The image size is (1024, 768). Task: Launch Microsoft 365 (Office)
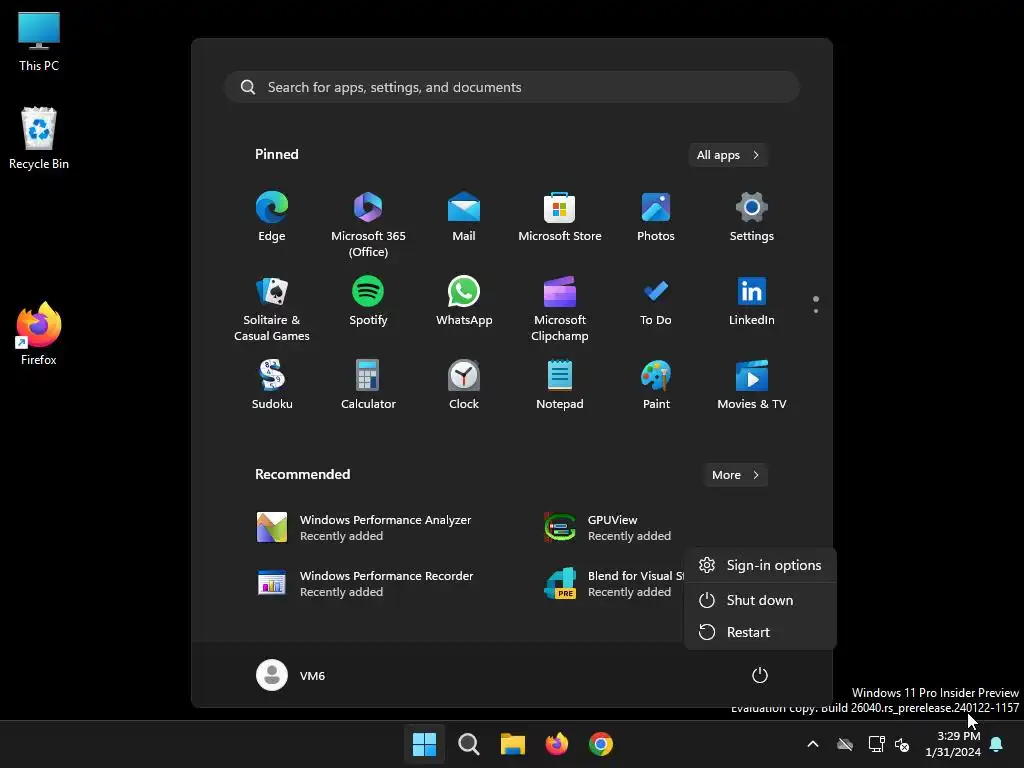coord(368,224)
